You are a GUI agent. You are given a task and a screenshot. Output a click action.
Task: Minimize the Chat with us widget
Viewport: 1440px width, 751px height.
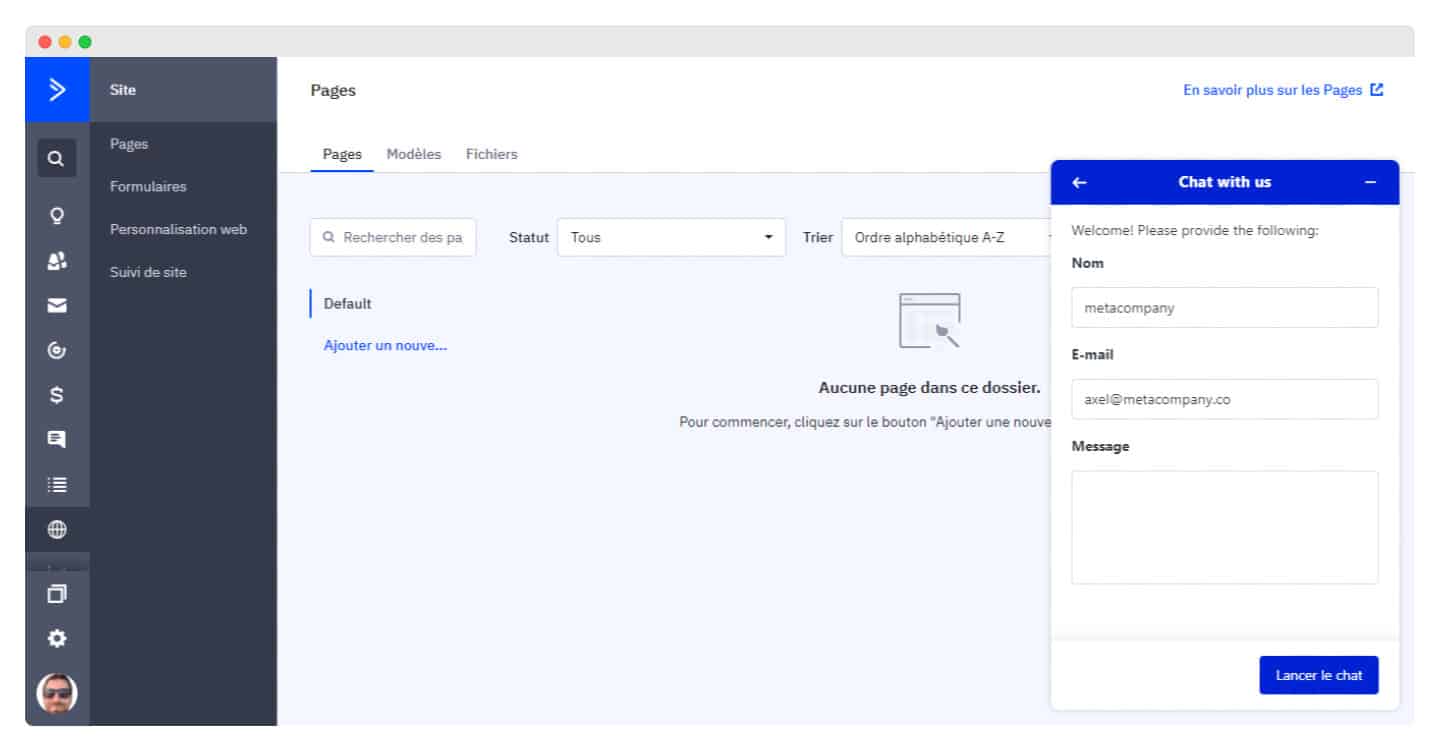1370,182
